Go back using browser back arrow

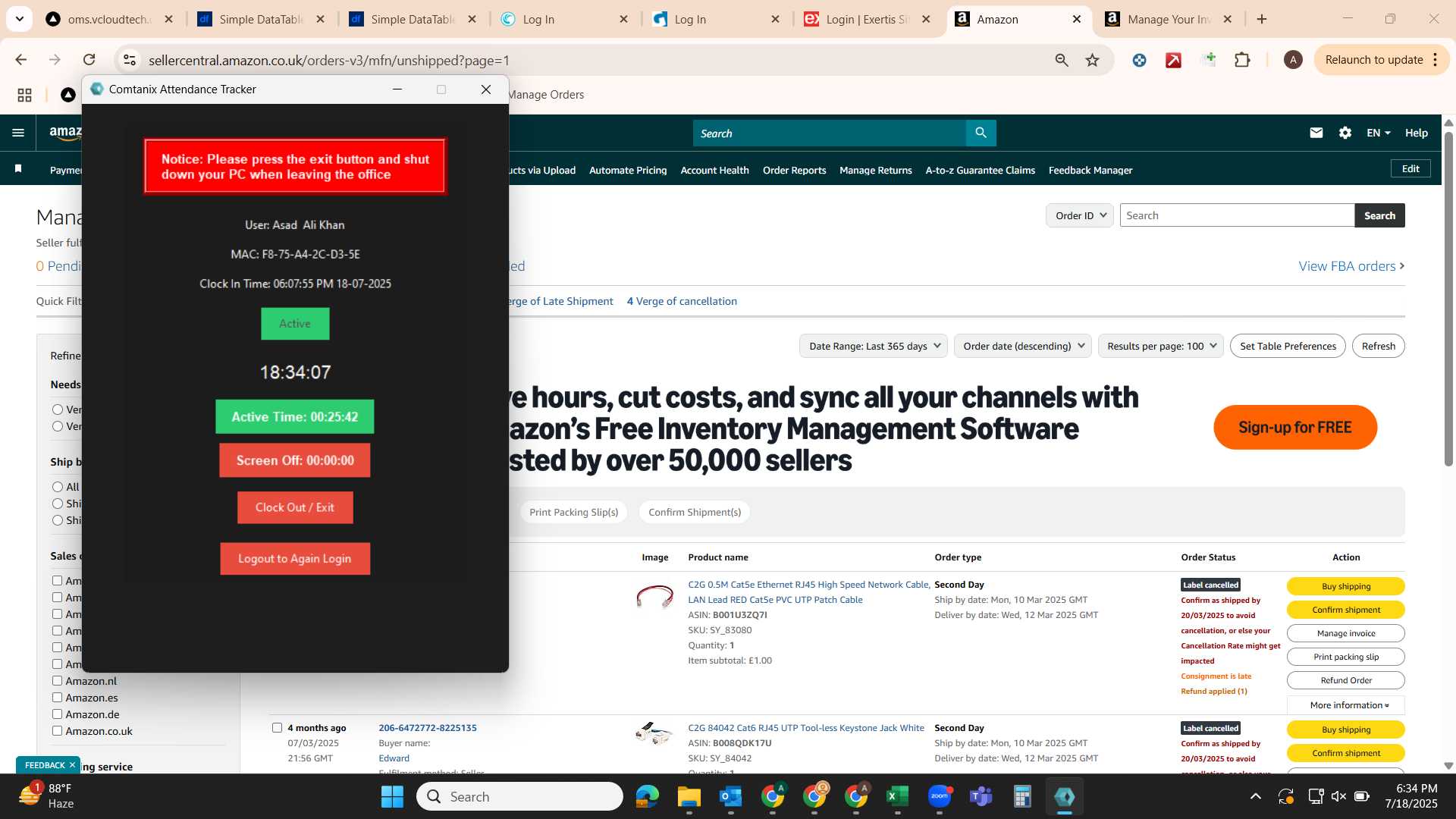click(21, 60)
